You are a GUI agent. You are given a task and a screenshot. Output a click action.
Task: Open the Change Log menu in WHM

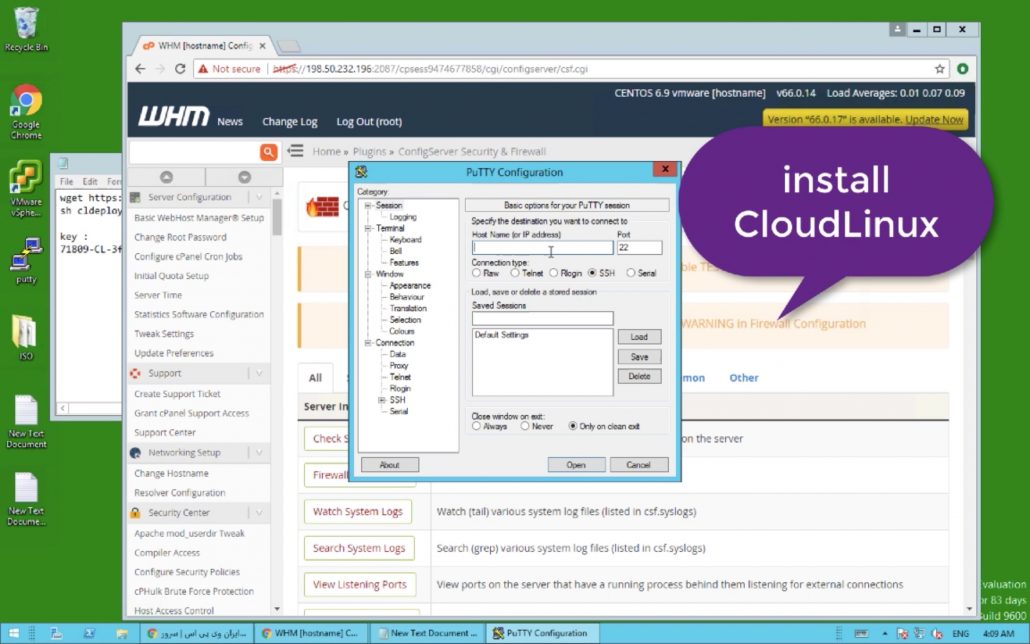click(289, 122)
